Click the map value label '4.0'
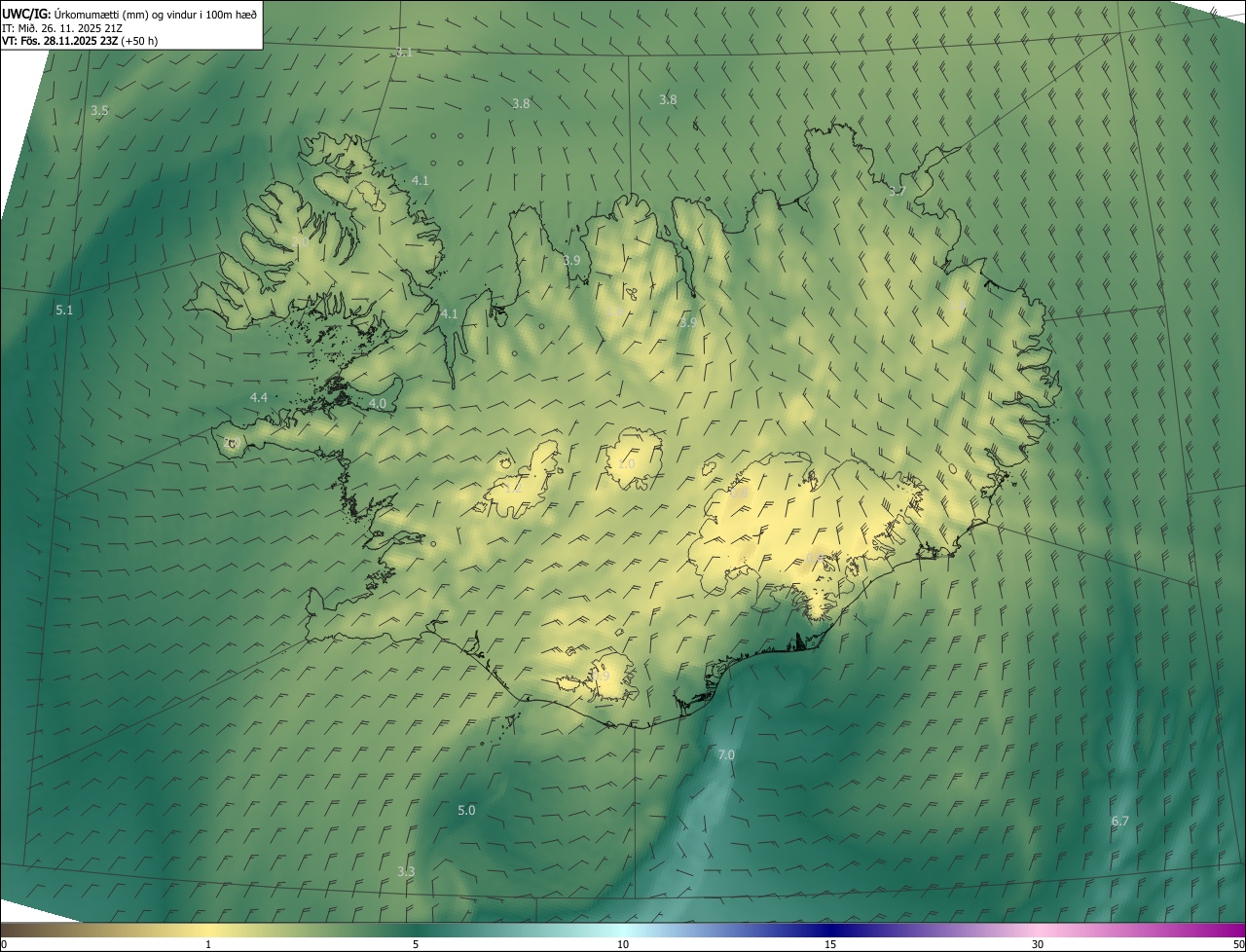1246x952 pixels. (x=378, y=403)
